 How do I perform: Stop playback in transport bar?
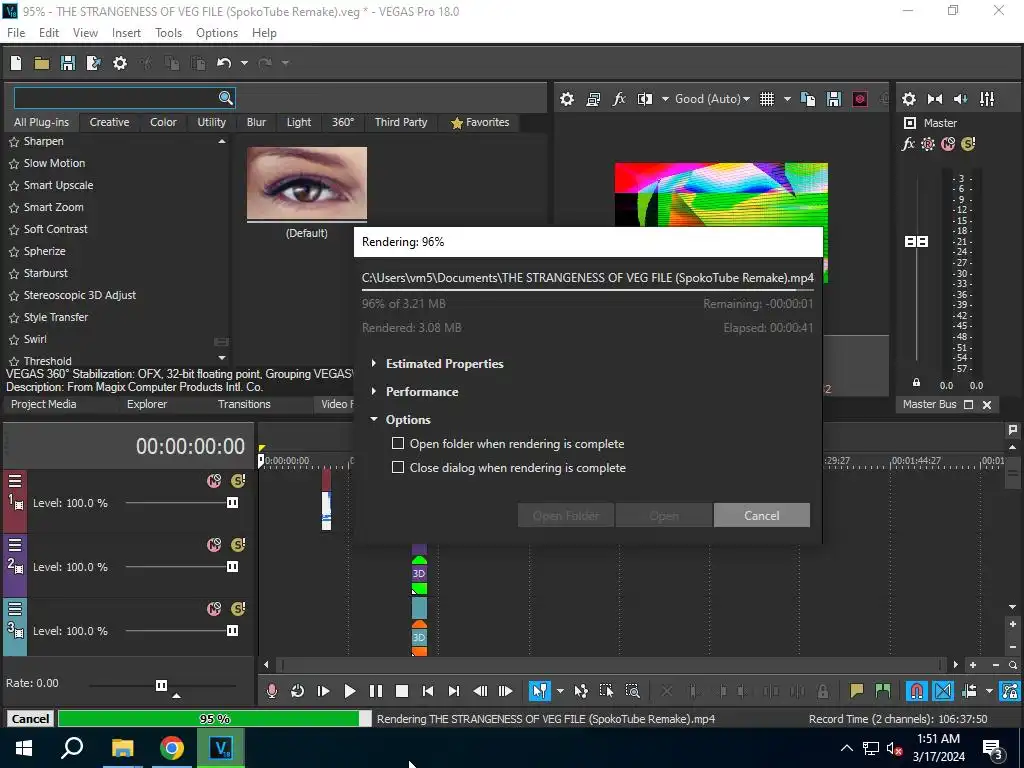(x=402, y=691)
